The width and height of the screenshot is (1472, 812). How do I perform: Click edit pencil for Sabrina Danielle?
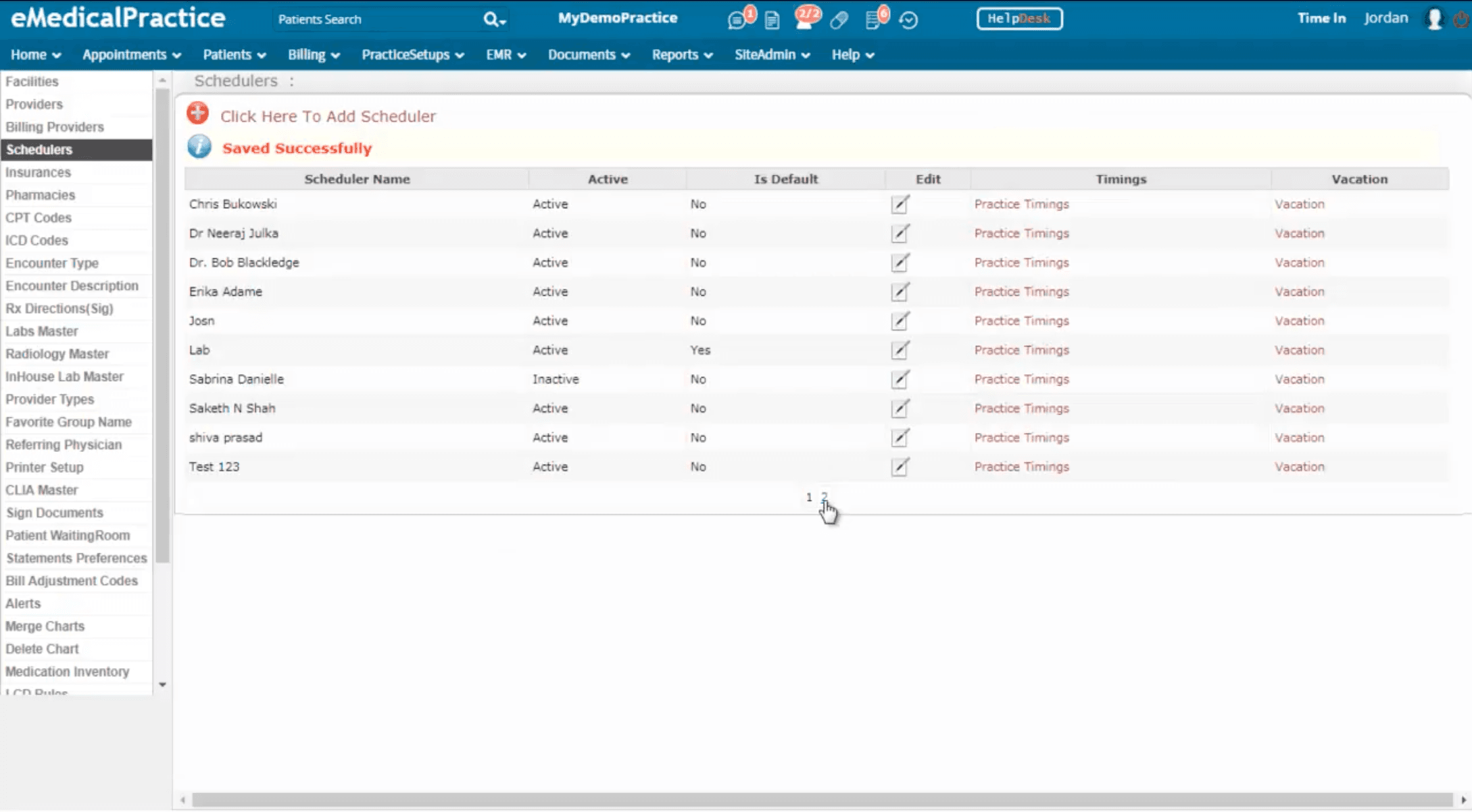pos(900,380)
